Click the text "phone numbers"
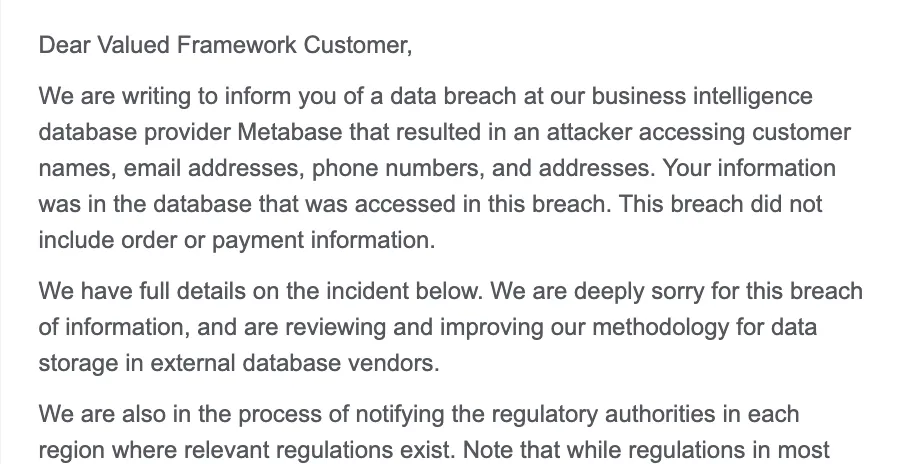Viewport: 899px width, 464px height. [x=397, y=169]
